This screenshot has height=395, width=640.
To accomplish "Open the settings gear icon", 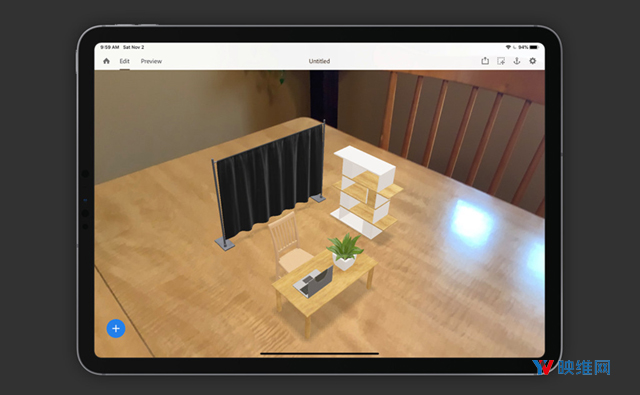I will point(533,61).
